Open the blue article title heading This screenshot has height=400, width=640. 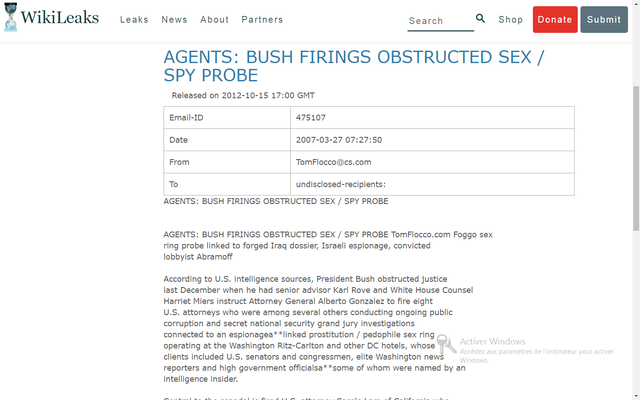353,66
